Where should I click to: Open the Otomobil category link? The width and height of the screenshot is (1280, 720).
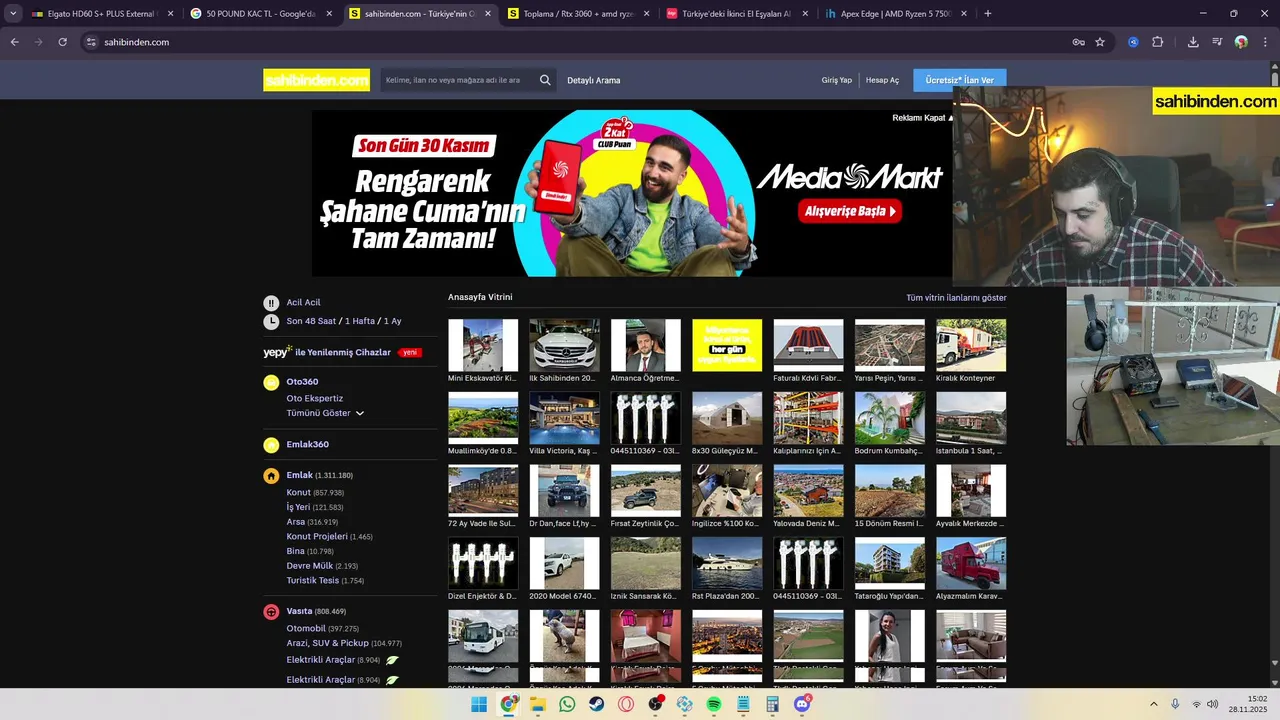(x=306, y=629)
